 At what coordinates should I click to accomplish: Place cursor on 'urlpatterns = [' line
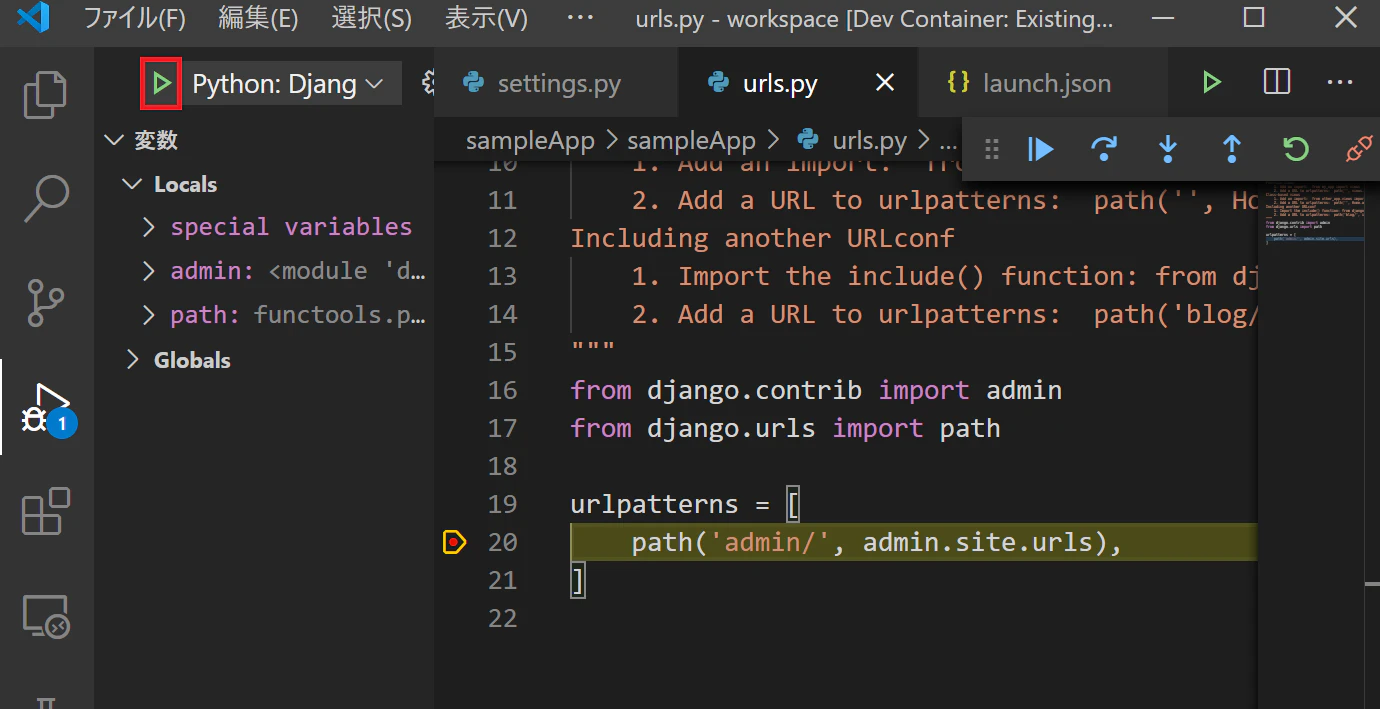point(685,504)
